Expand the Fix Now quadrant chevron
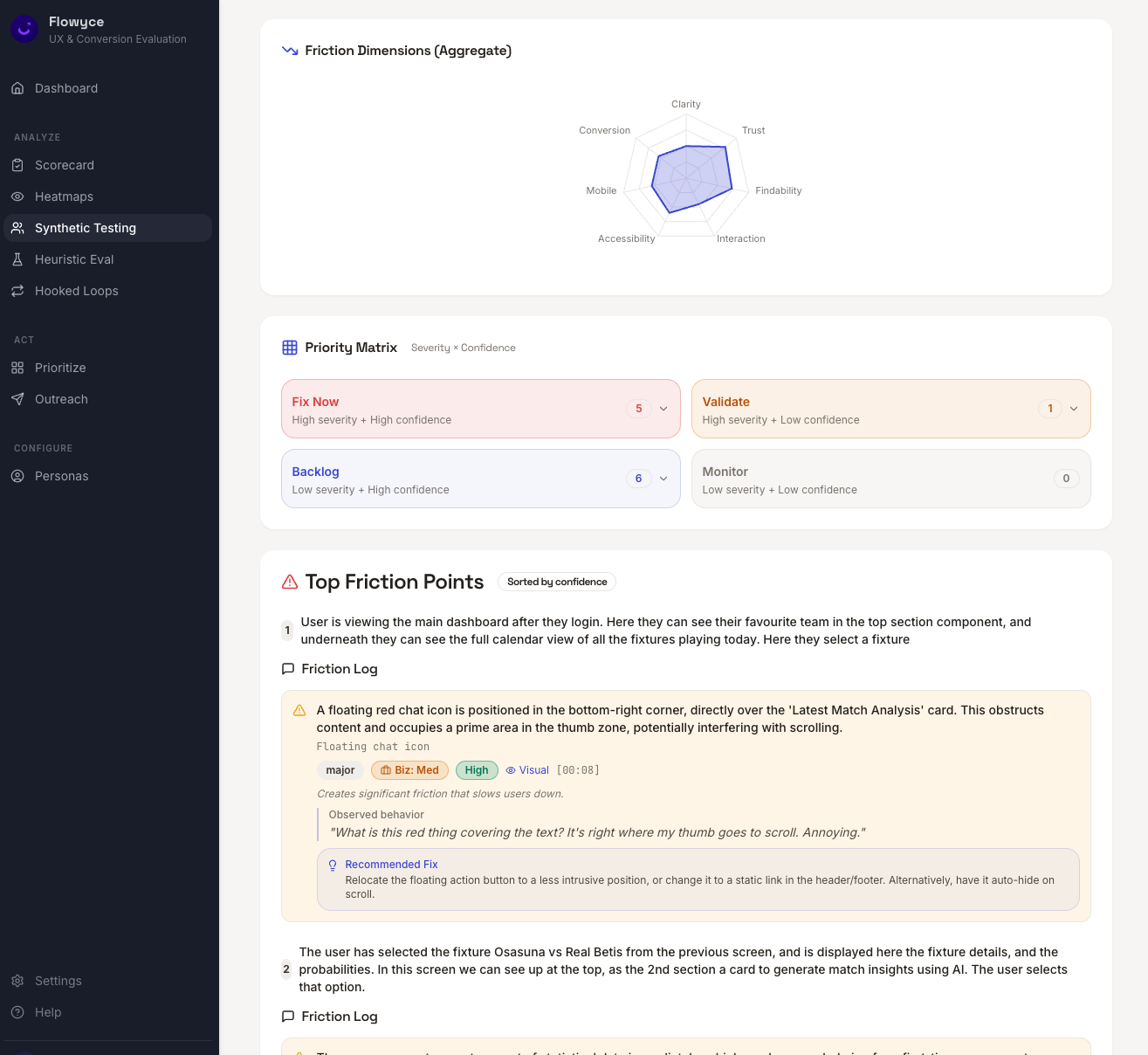1148x1055 pixels. click(x=663, y=409)
